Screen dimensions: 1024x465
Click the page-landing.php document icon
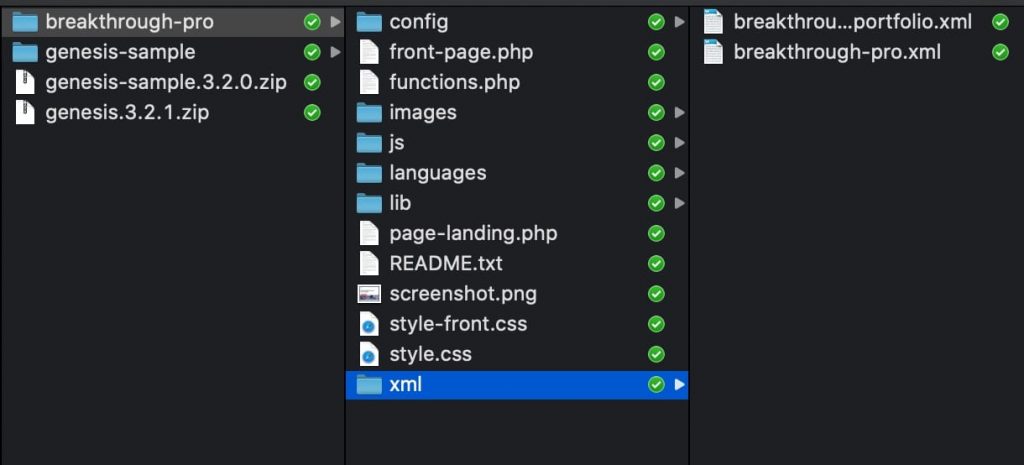point(369,233)
